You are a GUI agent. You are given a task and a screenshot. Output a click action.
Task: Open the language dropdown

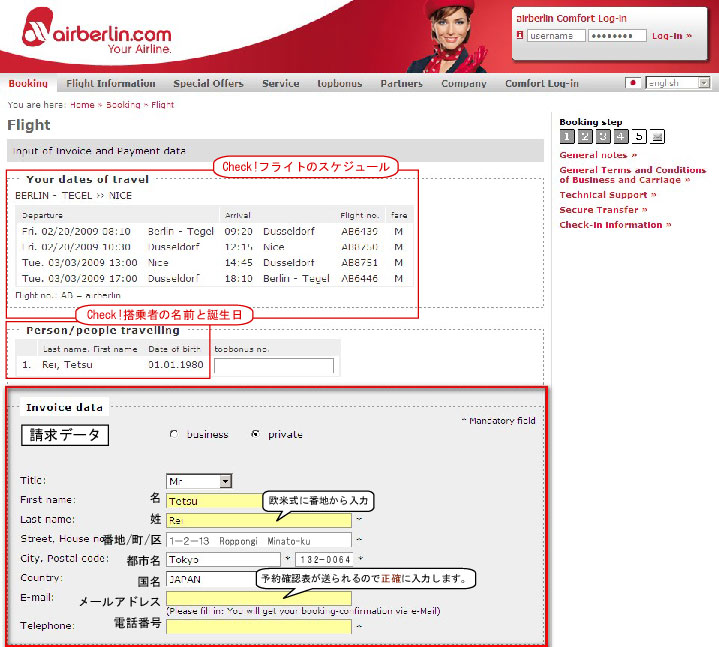(x=677, y=84)
